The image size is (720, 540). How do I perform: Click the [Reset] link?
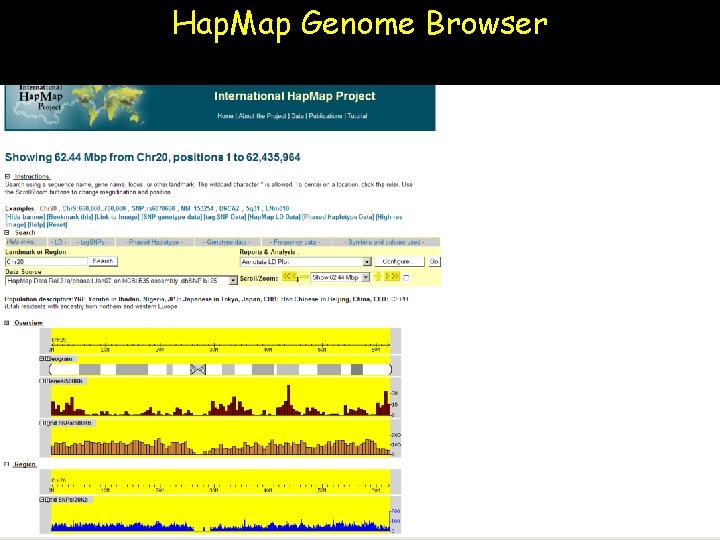(57, 225)
